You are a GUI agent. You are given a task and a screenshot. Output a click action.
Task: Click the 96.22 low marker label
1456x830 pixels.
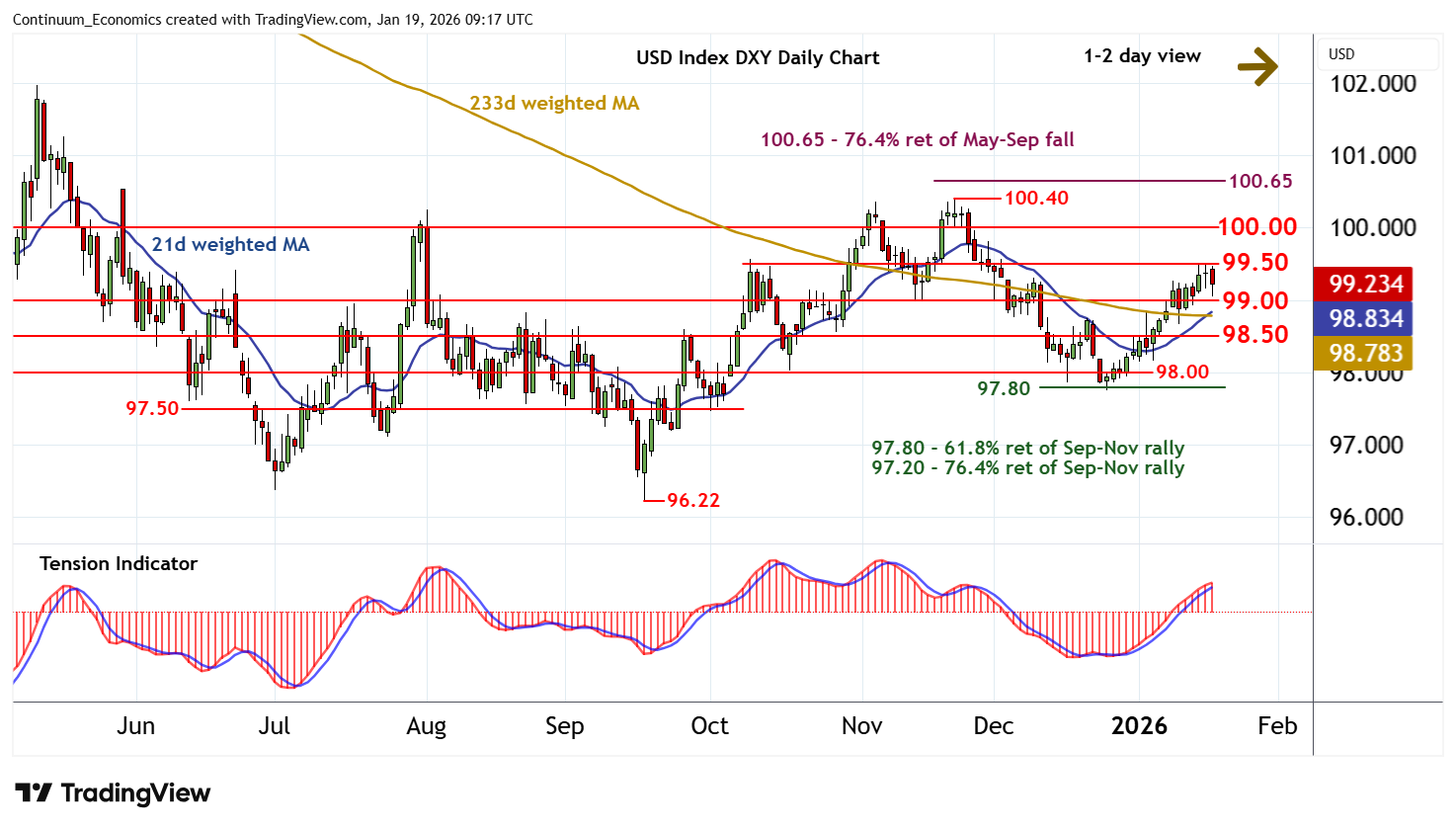(693, 501)
